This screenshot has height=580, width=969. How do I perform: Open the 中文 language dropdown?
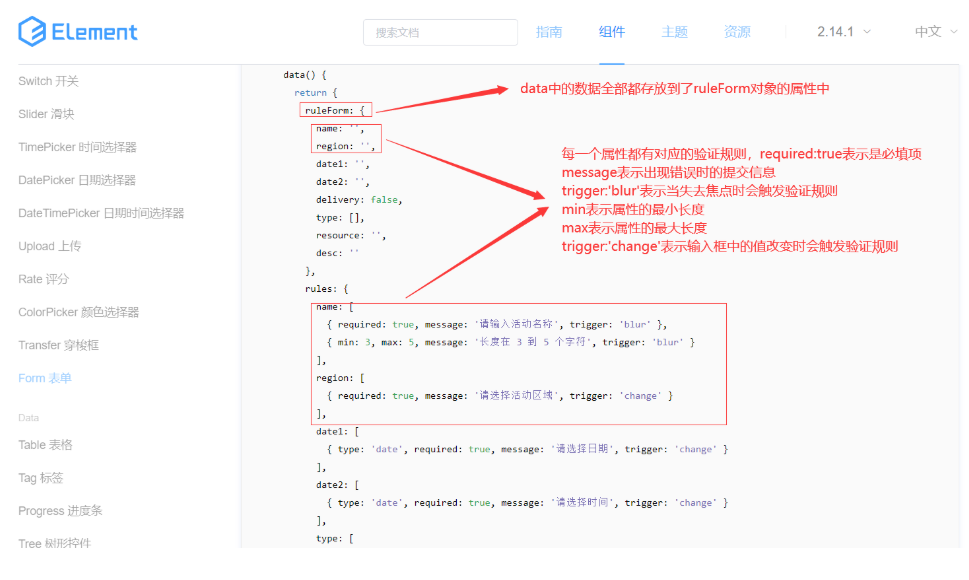(936, 32)
